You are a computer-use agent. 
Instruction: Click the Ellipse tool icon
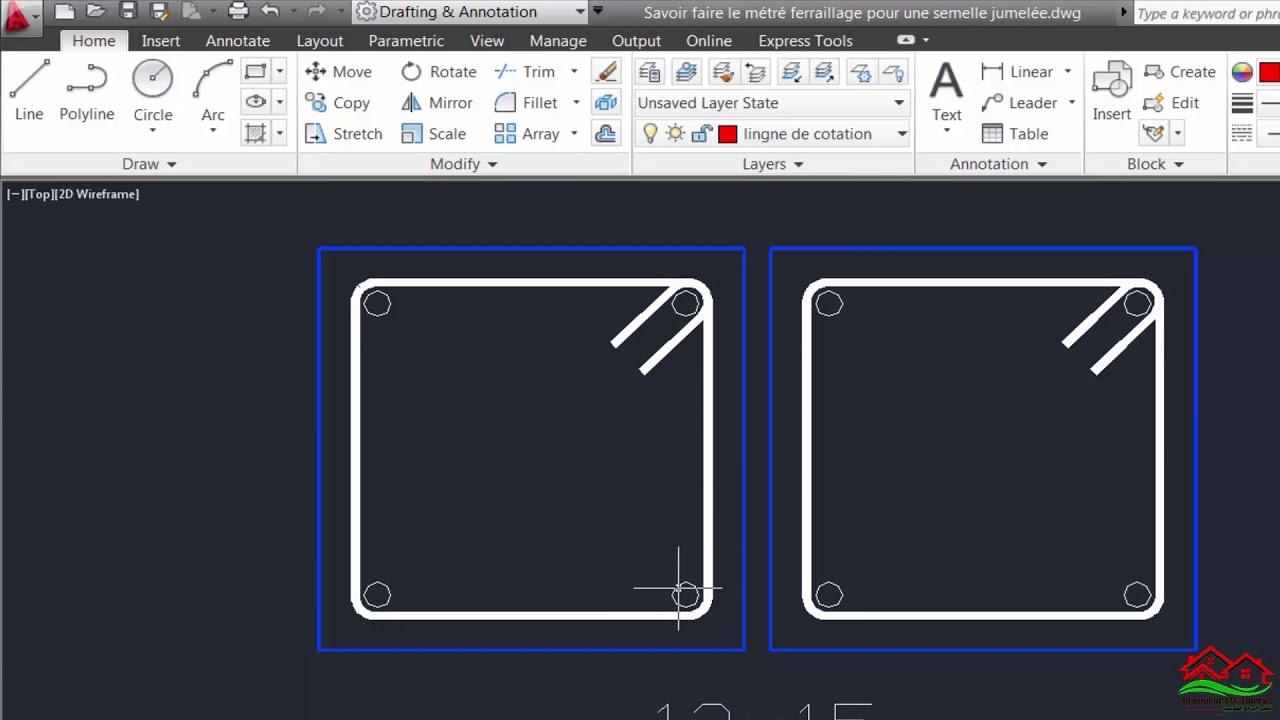pos(256,102)
